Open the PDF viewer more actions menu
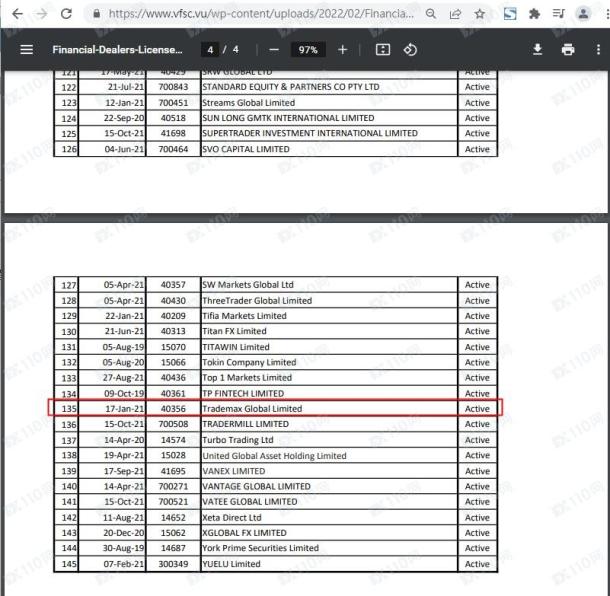Viewport: 610px width, 596px height. pos(598,50)
